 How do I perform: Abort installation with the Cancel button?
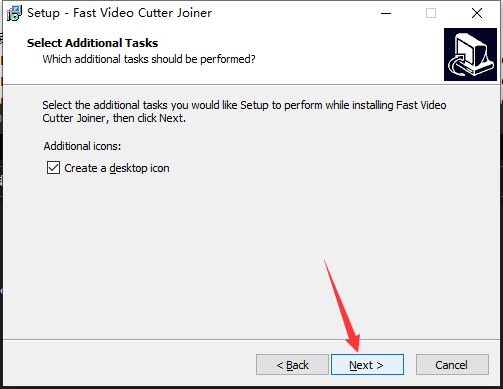tap(452, 365)
